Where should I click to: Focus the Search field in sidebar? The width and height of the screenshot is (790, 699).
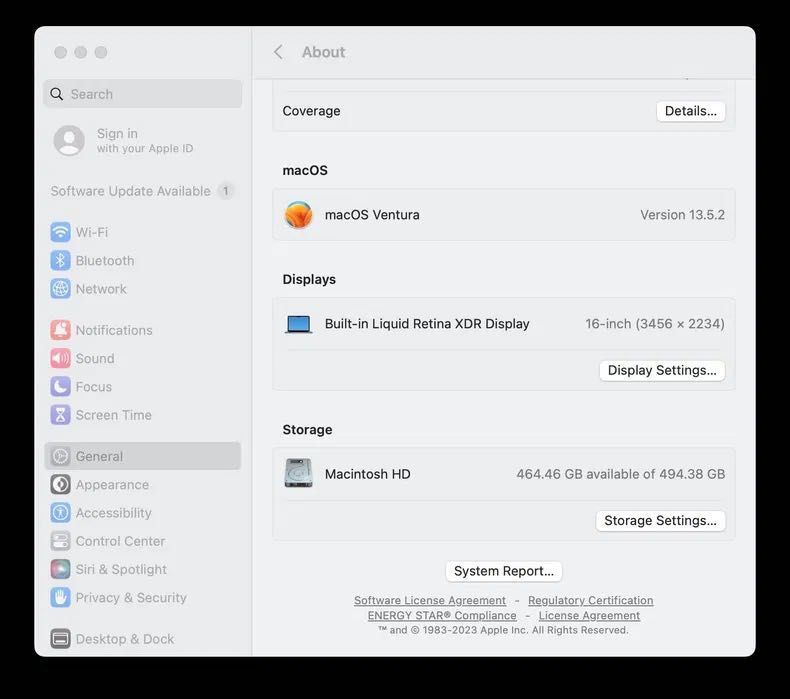tap(143, 94)
